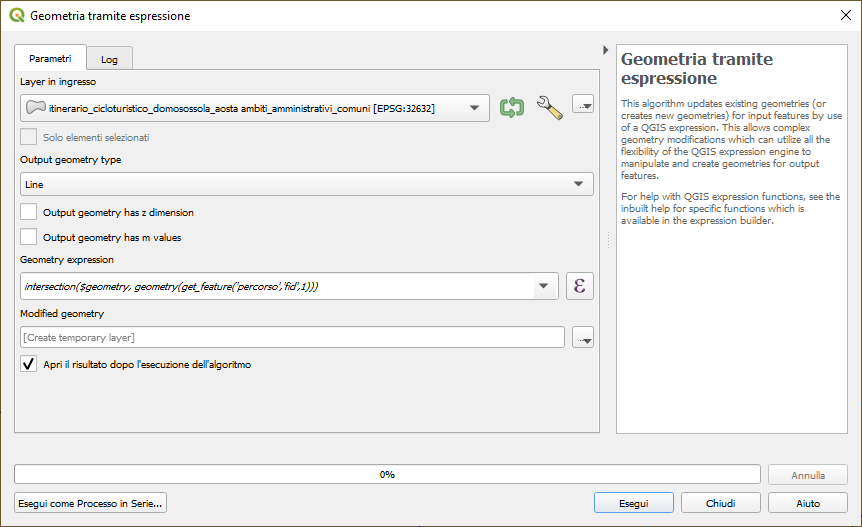
Task: Uncheck Apri il risultato dopo l'esecuzione
Action: point(29,365)
